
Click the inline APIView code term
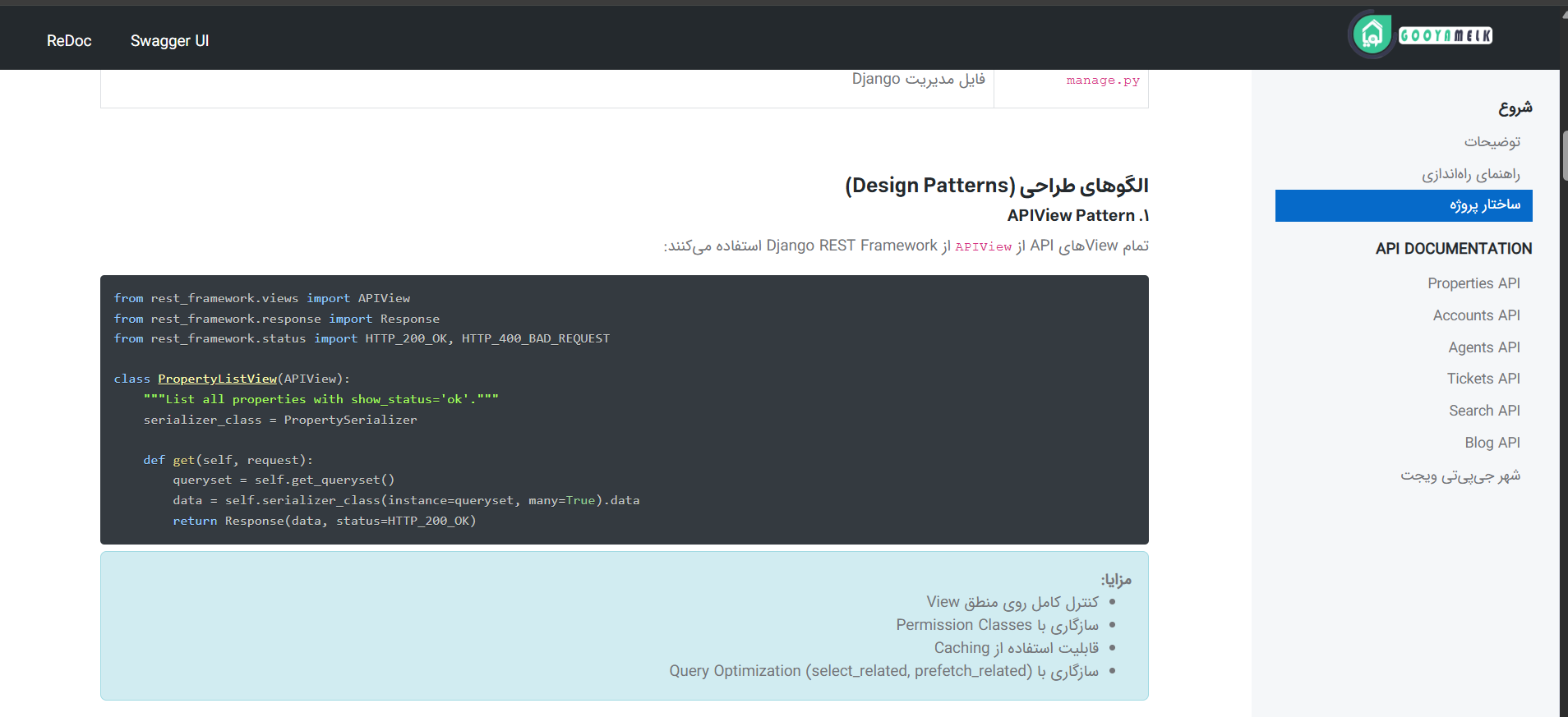coord(983,246)
